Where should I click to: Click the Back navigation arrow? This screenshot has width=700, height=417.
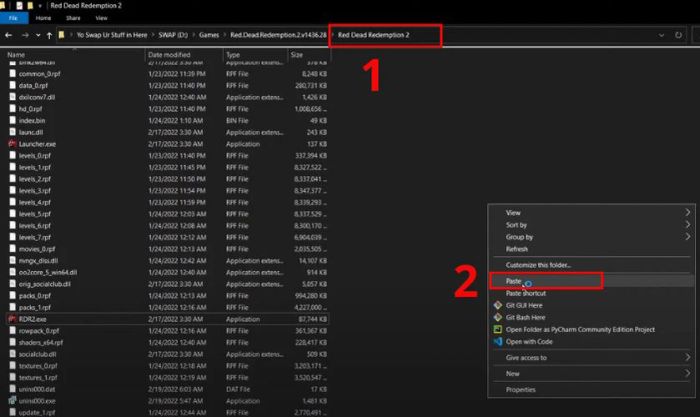[x=8, y=35]
